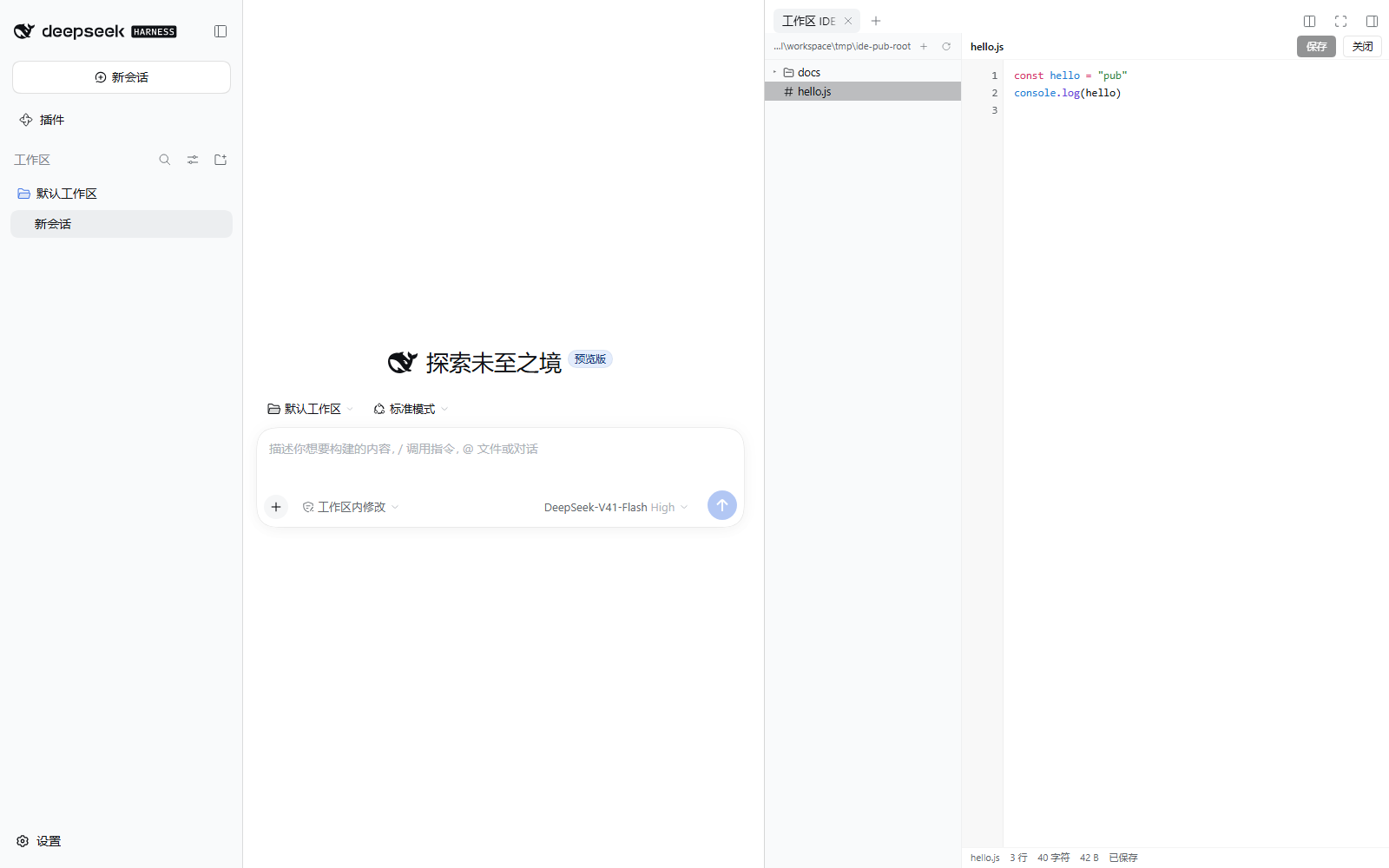Select the docs folder
The image size is (1389, 868).
click(863, 72)
